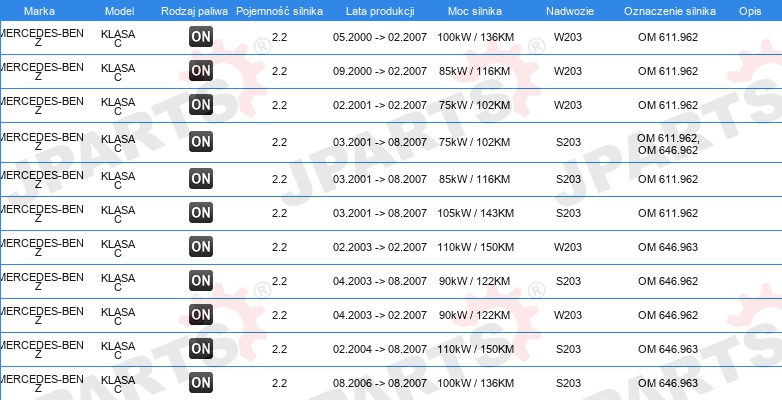Click the Pojemność silnika column header

279,11
